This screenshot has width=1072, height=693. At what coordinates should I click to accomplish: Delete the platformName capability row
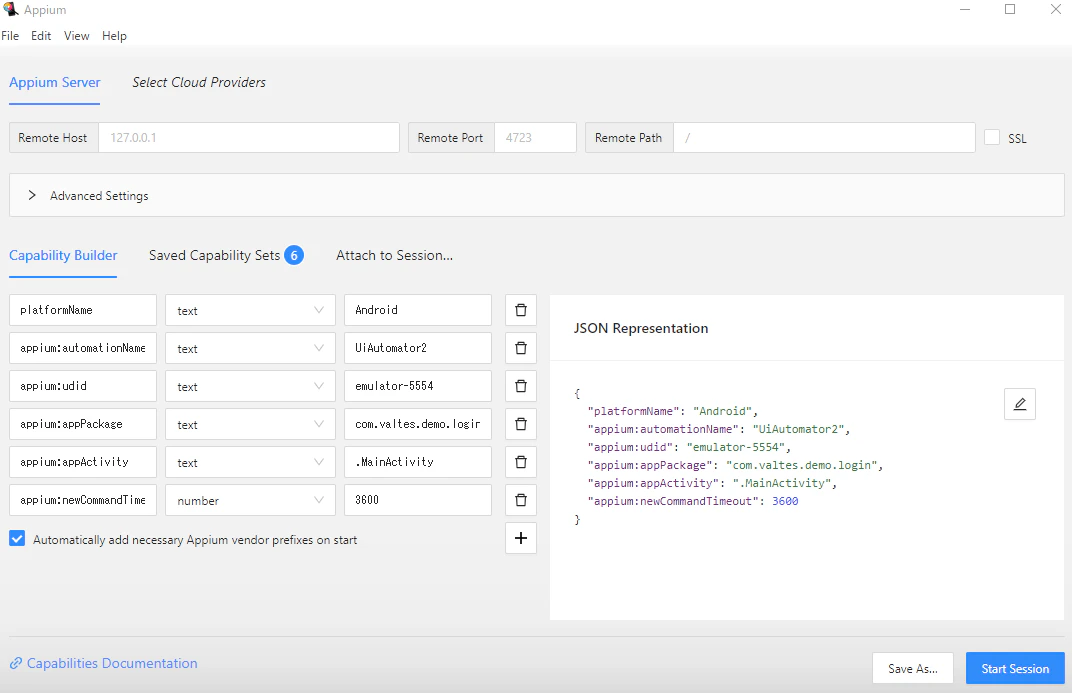520,310
